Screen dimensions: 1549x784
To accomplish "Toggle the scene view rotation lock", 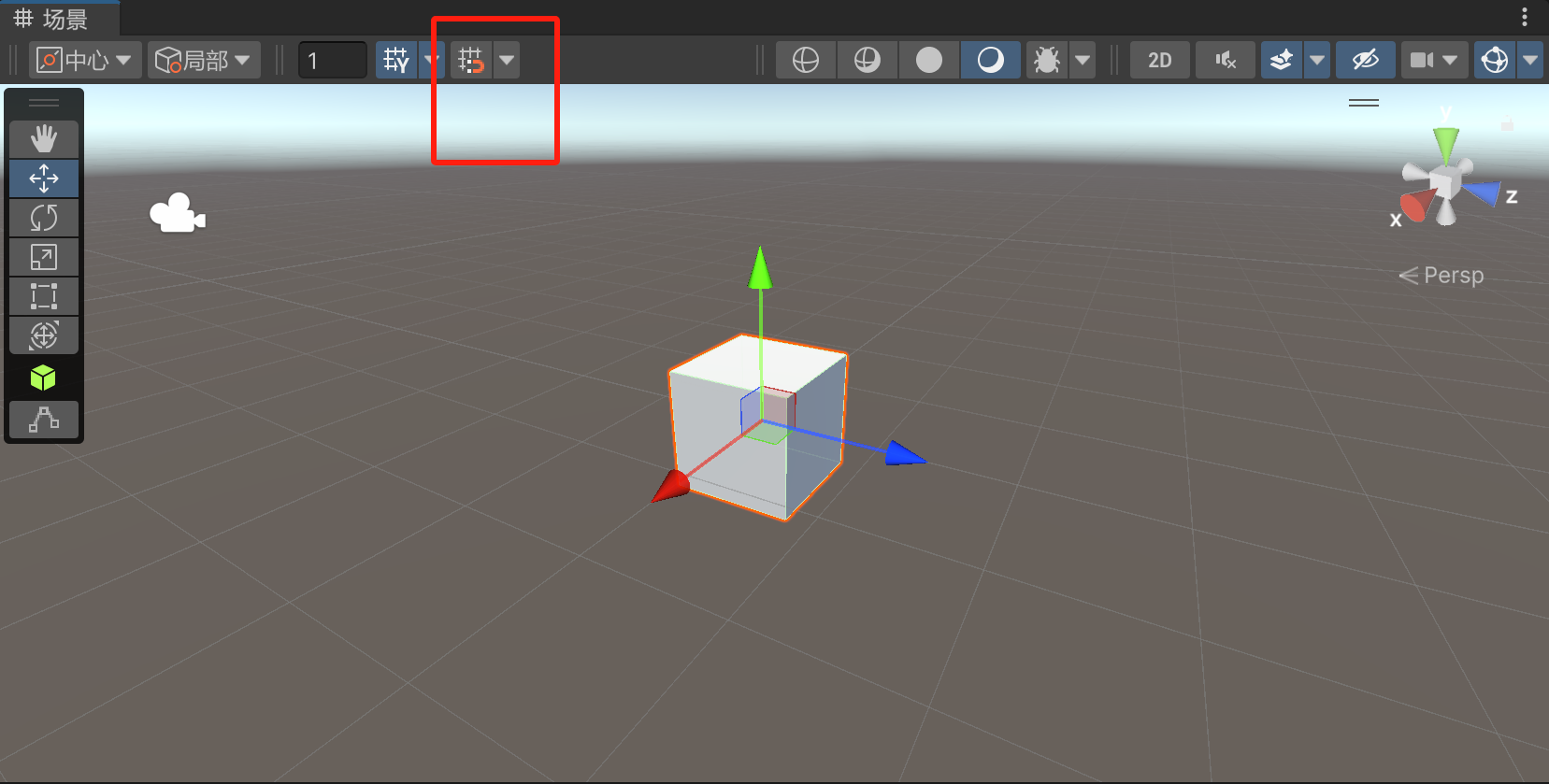I will point(1507,123).
